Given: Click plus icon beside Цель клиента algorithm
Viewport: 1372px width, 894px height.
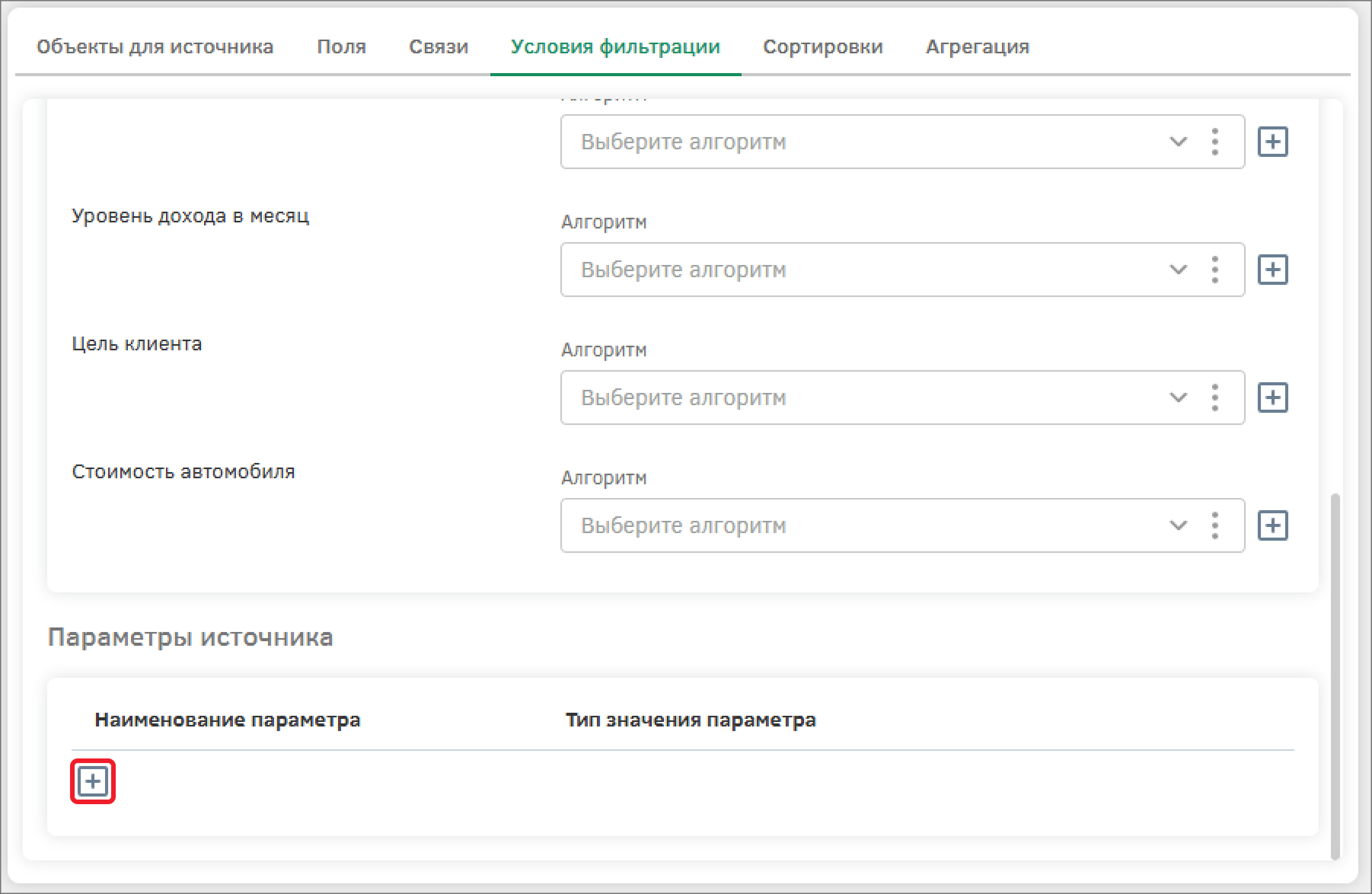Looking at the screenshot, I should tap(1272, 398).
